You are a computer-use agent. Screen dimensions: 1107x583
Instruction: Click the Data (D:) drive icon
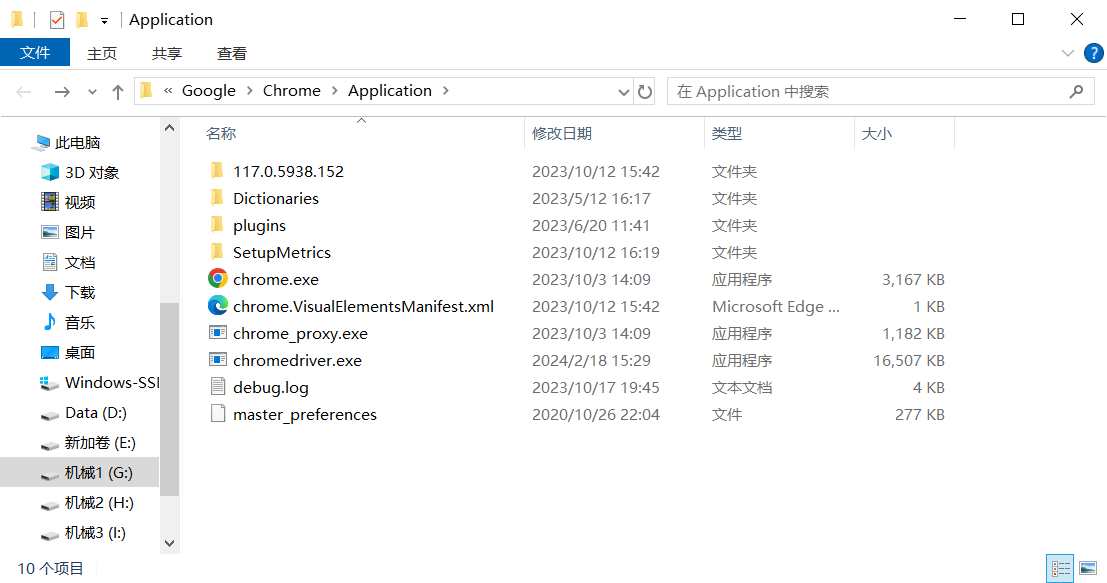[49, 414]
